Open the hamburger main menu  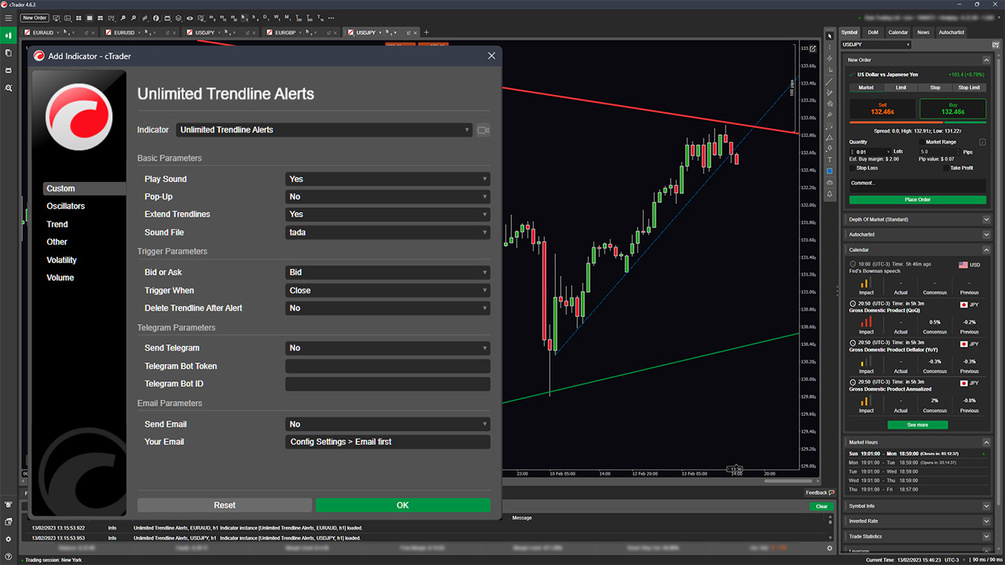8,18
